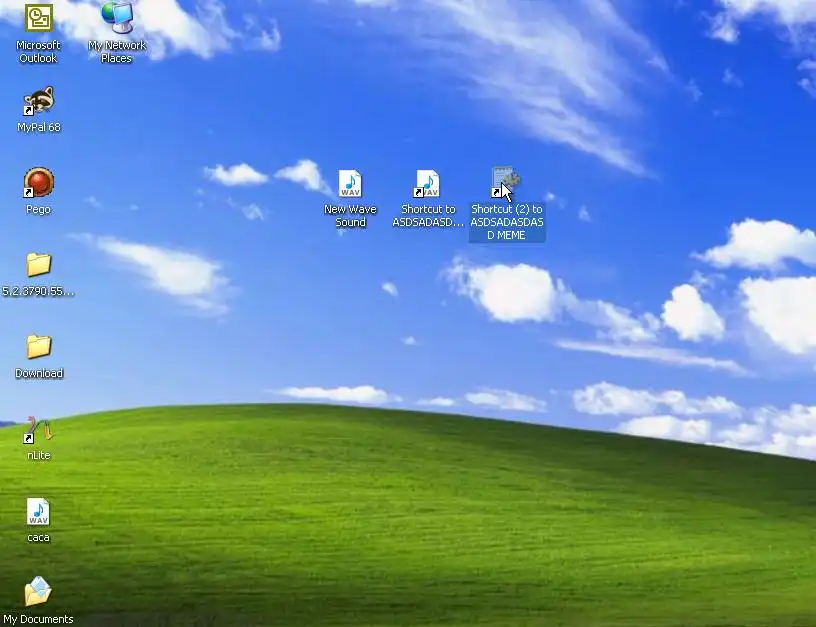Select the Pego red ball shortcut
Viewport: 816px width, 627px height.
coord(39,183)
